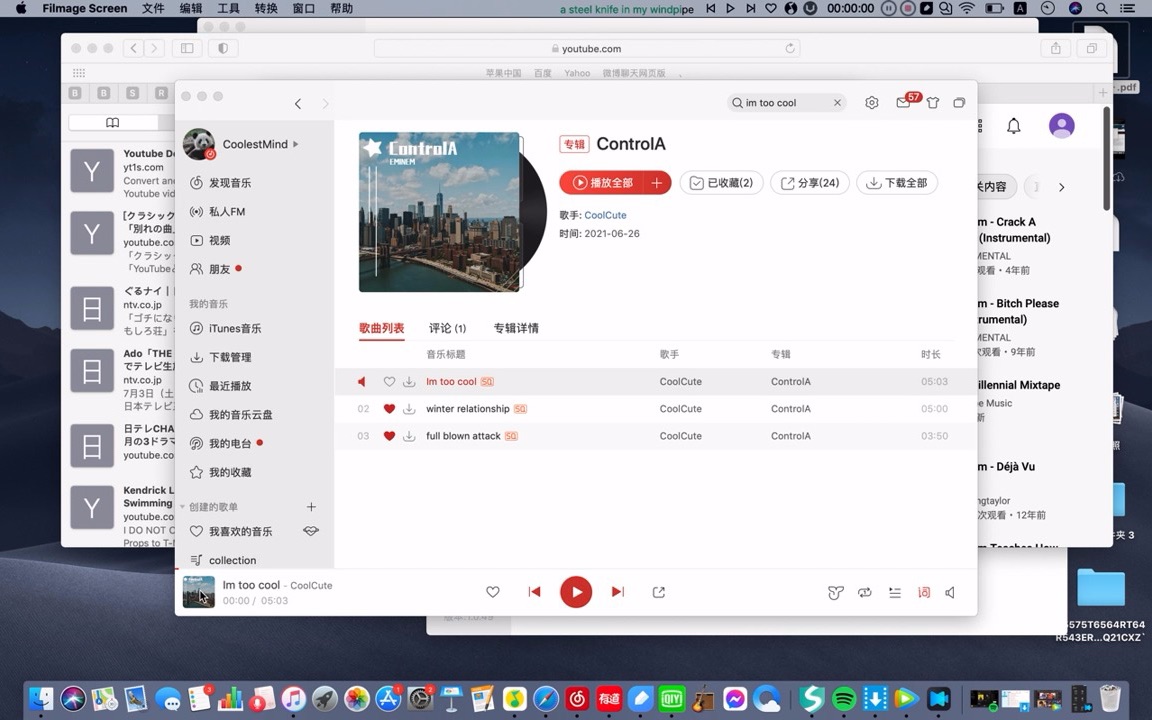Toggle lyrics 词 display

coord(924,592)
